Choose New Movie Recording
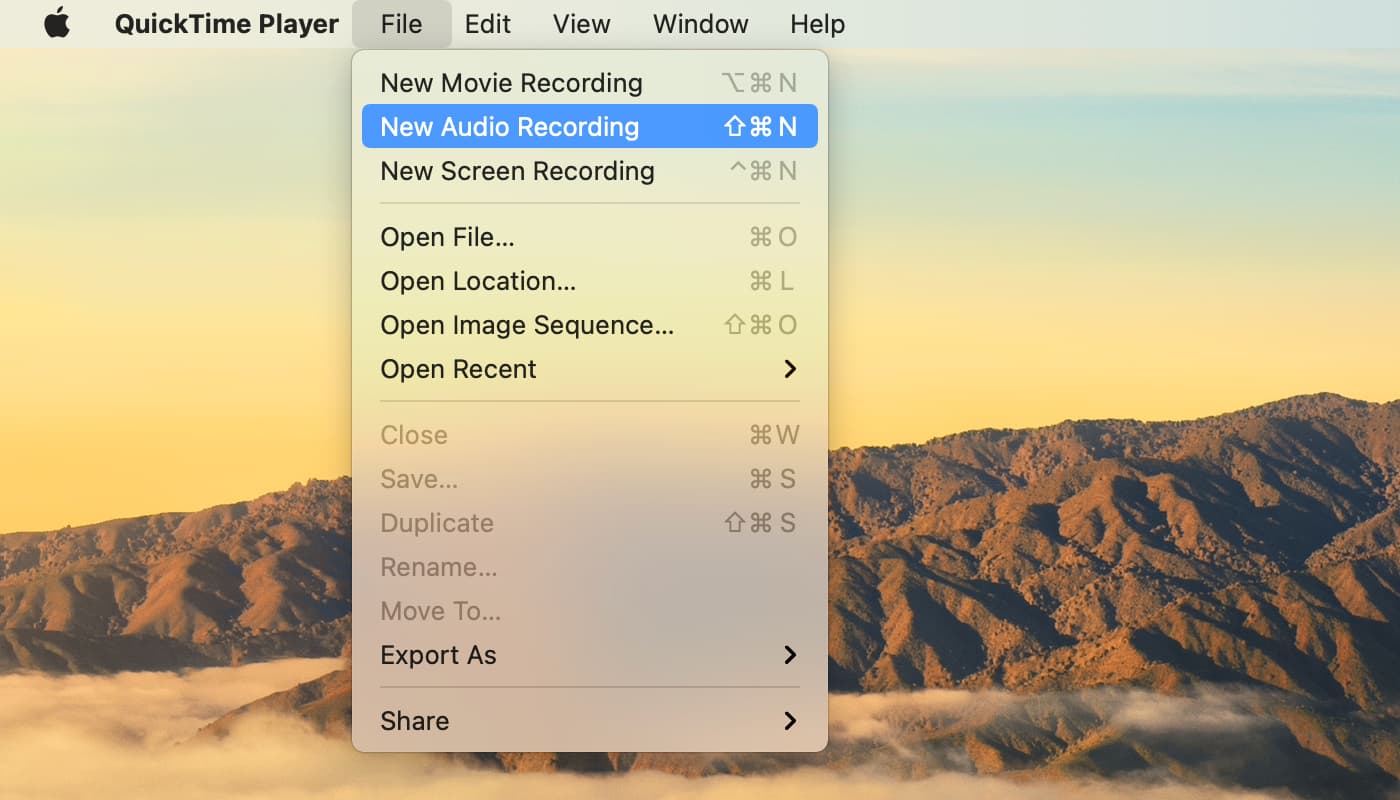The image size is (1400, 800). (590, 83)
